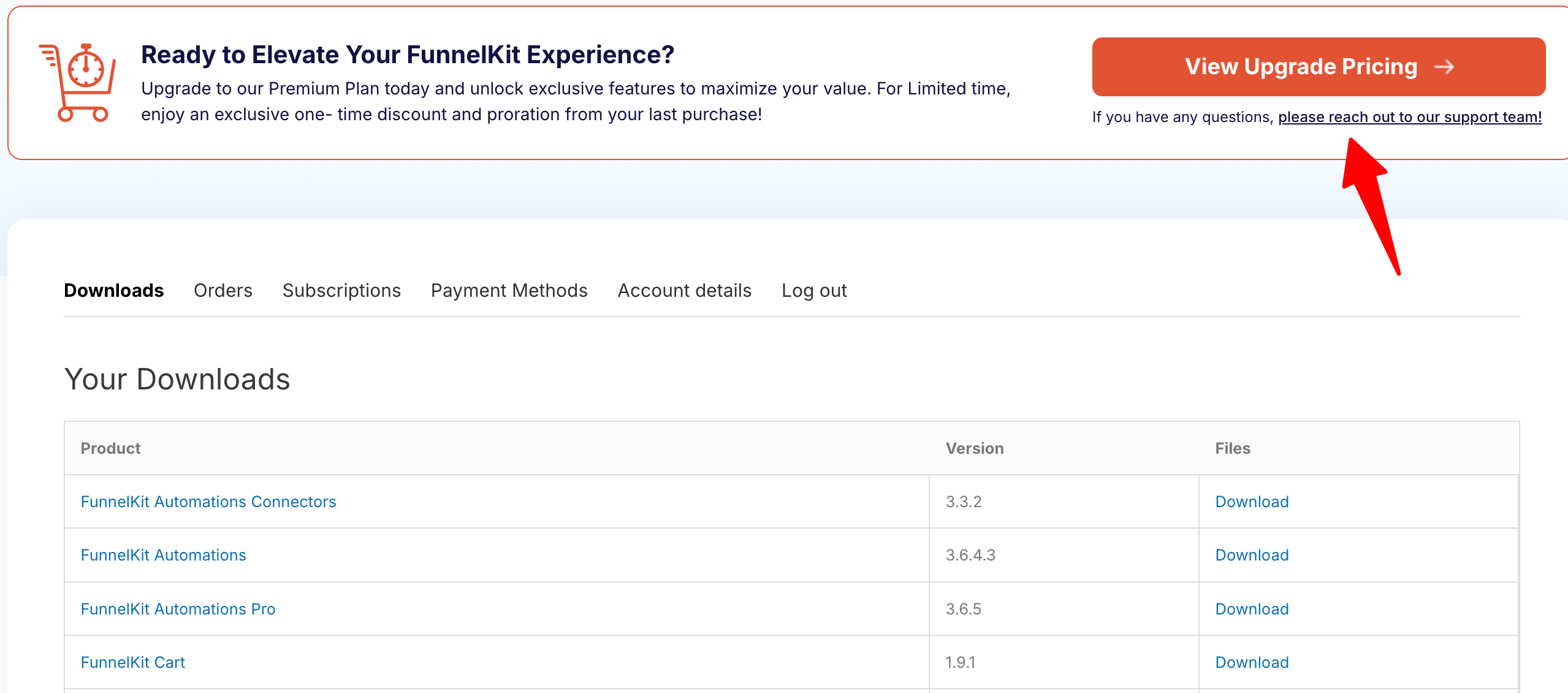
Task: Open FunnelKit Automations Connectors product link
Action: click(x=208, y=502)
